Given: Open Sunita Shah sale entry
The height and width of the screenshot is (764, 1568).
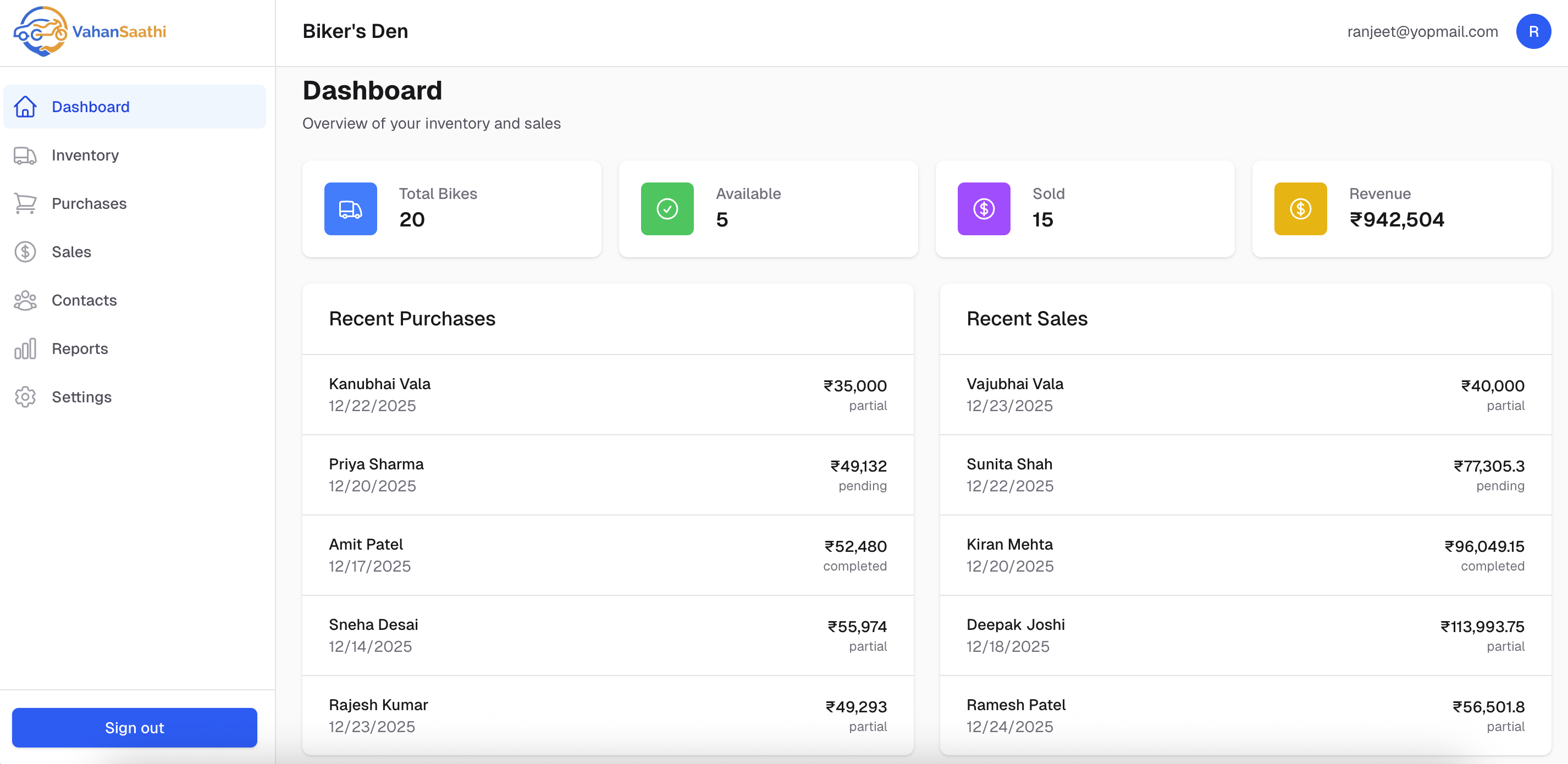Looking at the screenshot, I should (x=1245, y=475).
